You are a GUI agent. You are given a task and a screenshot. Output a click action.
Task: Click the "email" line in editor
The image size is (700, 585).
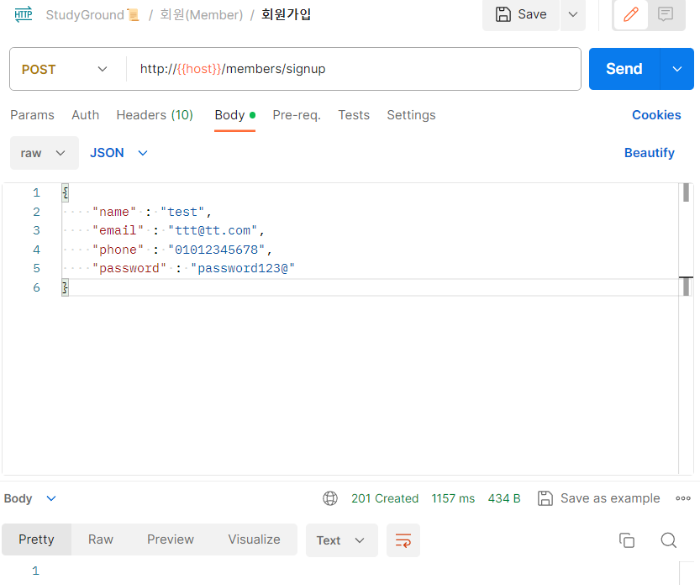pyautogui.click(x=178, y=230)
